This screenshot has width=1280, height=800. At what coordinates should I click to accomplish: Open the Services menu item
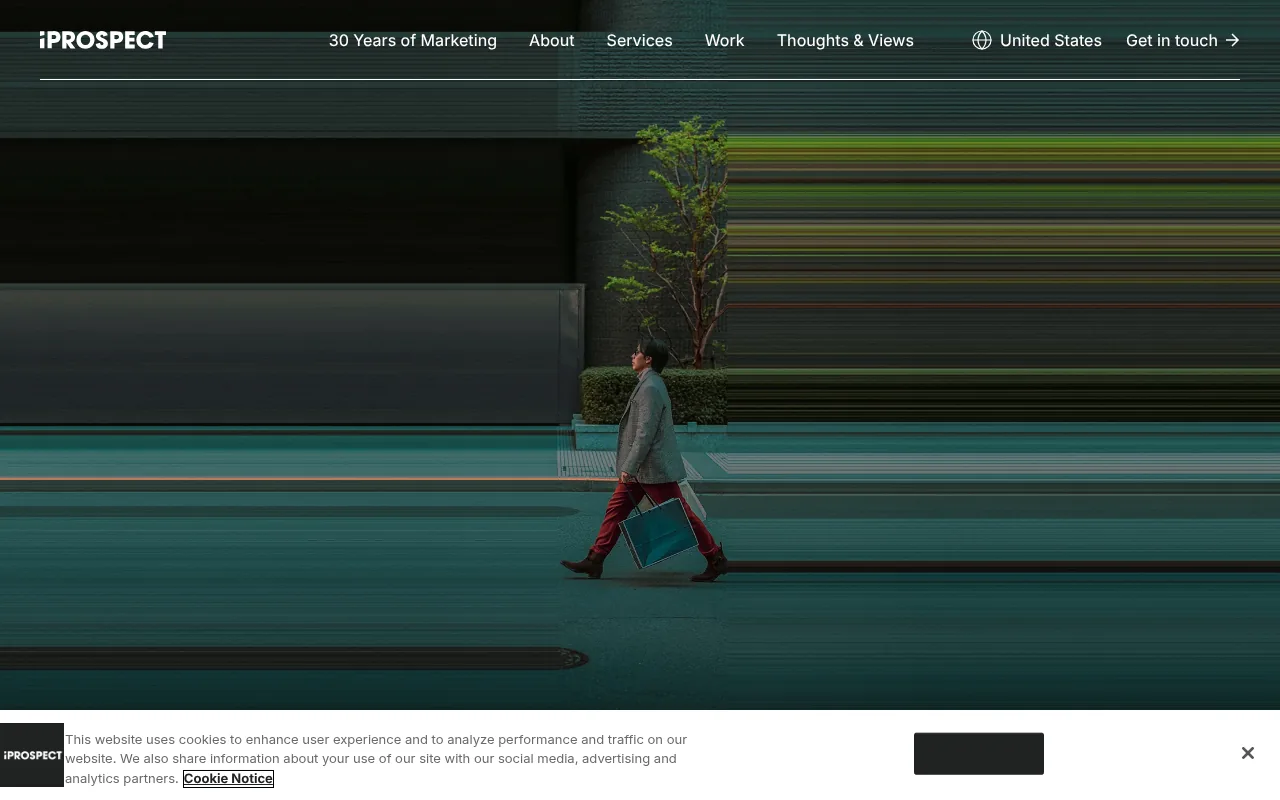tap(639, 40)
